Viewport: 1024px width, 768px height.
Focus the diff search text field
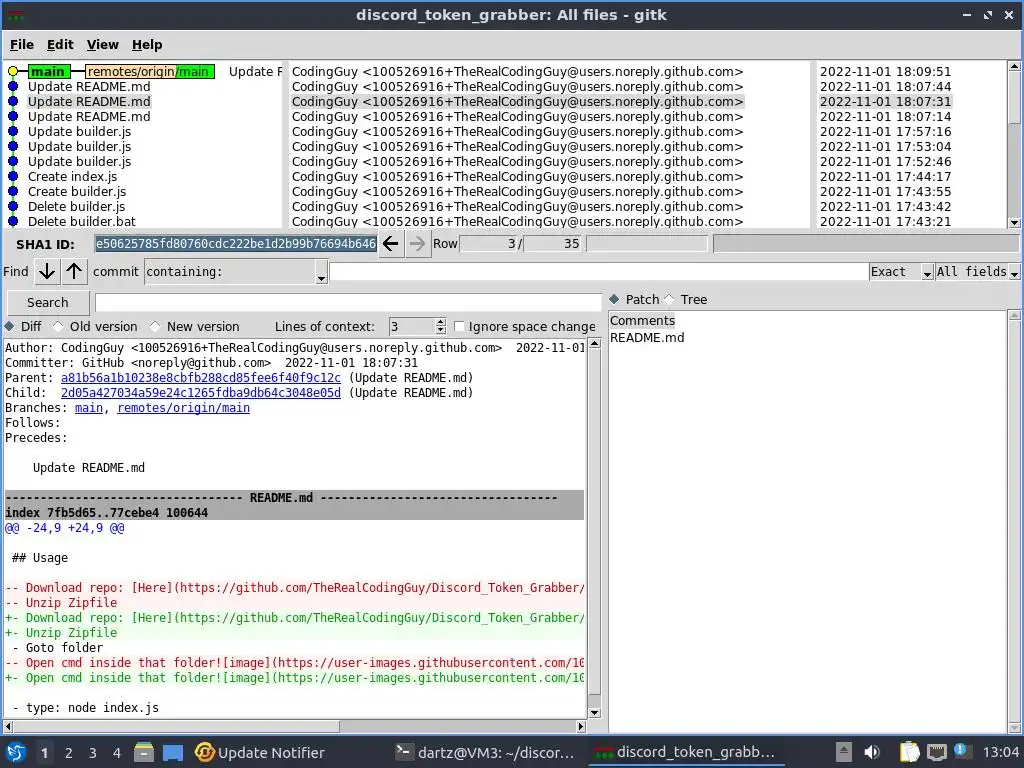348,303
